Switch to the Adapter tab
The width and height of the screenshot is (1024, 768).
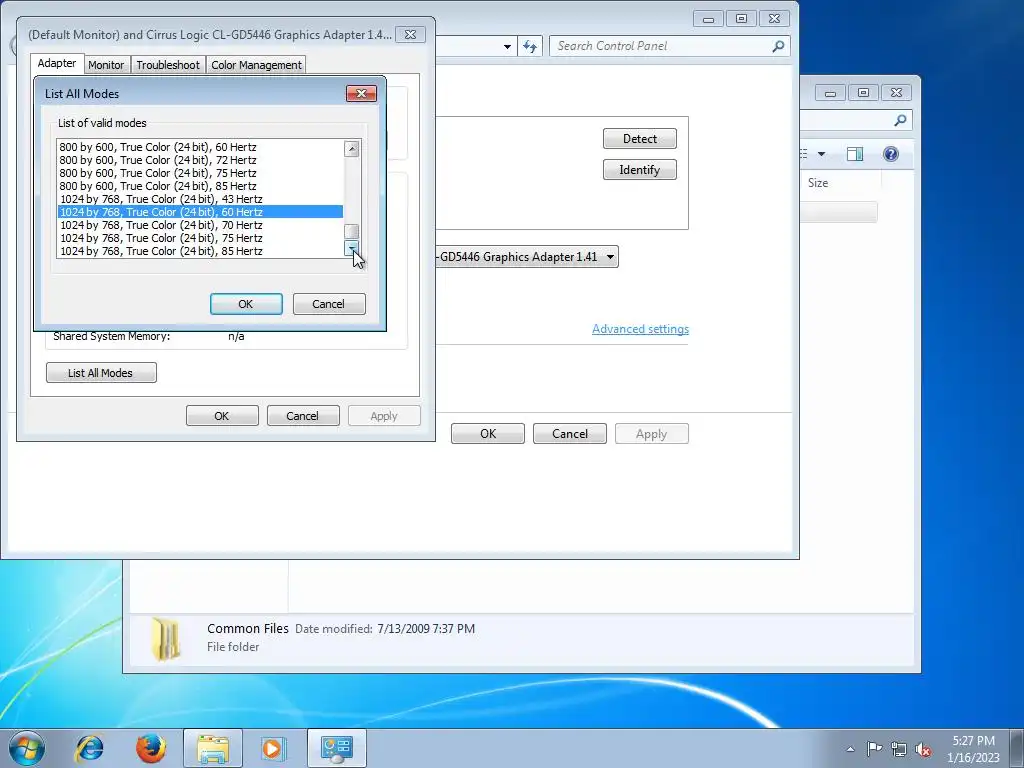(x=57, y=63)
